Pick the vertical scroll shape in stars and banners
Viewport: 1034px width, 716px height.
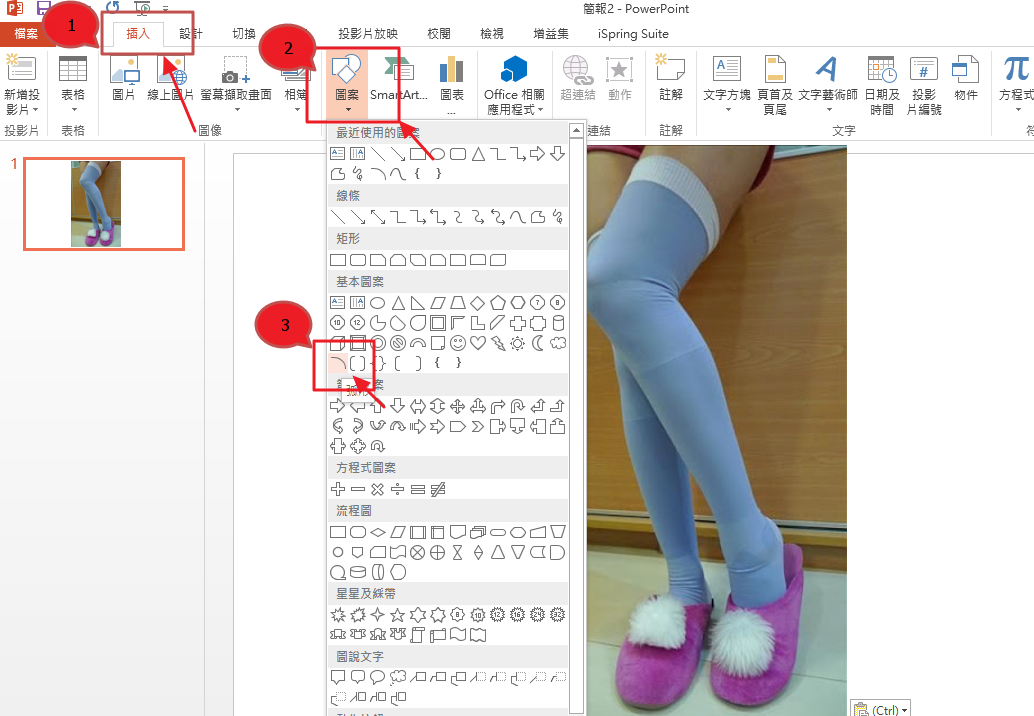click(417, 635)
